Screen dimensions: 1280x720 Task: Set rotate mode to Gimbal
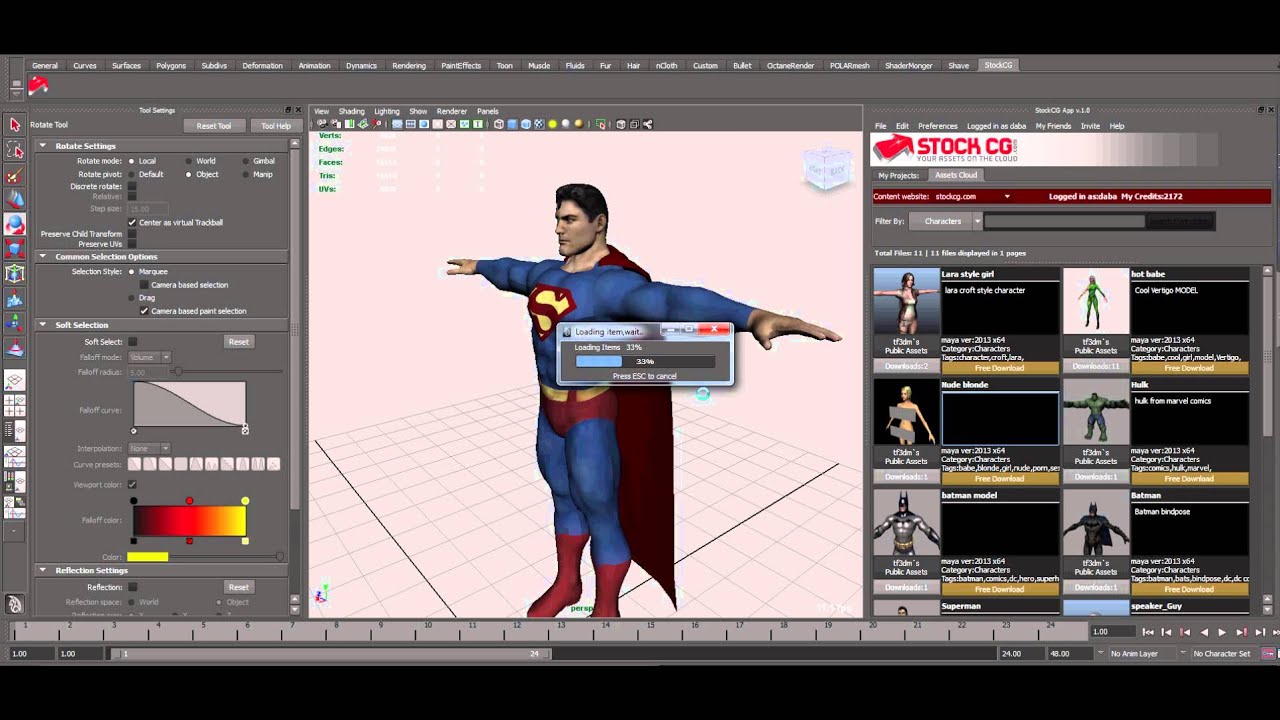coord(244,160)
